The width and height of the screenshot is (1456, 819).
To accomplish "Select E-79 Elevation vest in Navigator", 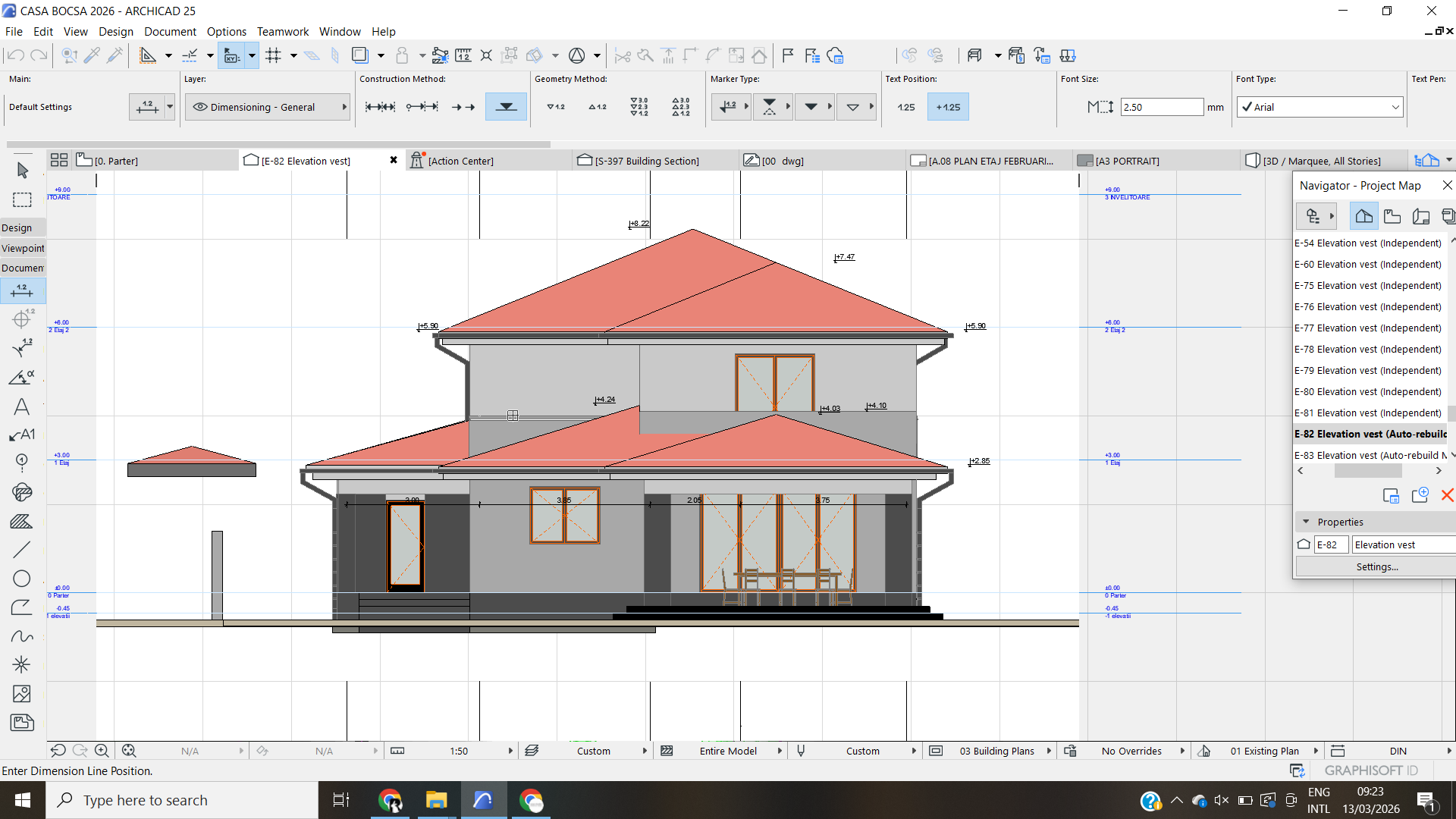I will [1367, 370].
